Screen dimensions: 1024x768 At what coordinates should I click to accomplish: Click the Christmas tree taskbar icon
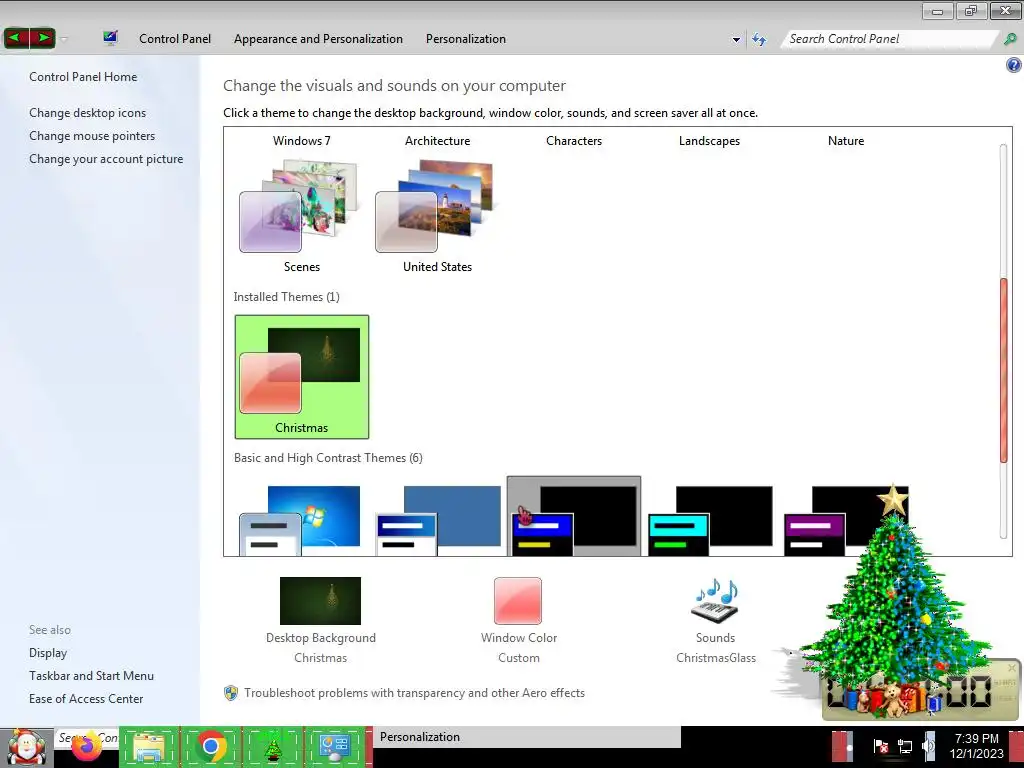[x=272, y=746]
